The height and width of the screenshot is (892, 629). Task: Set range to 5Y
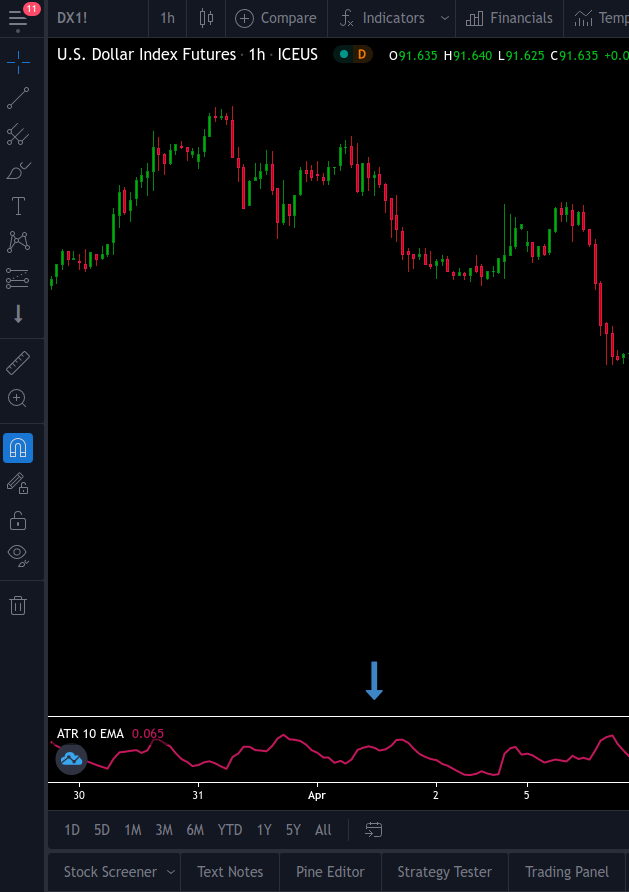pos(293,830)
